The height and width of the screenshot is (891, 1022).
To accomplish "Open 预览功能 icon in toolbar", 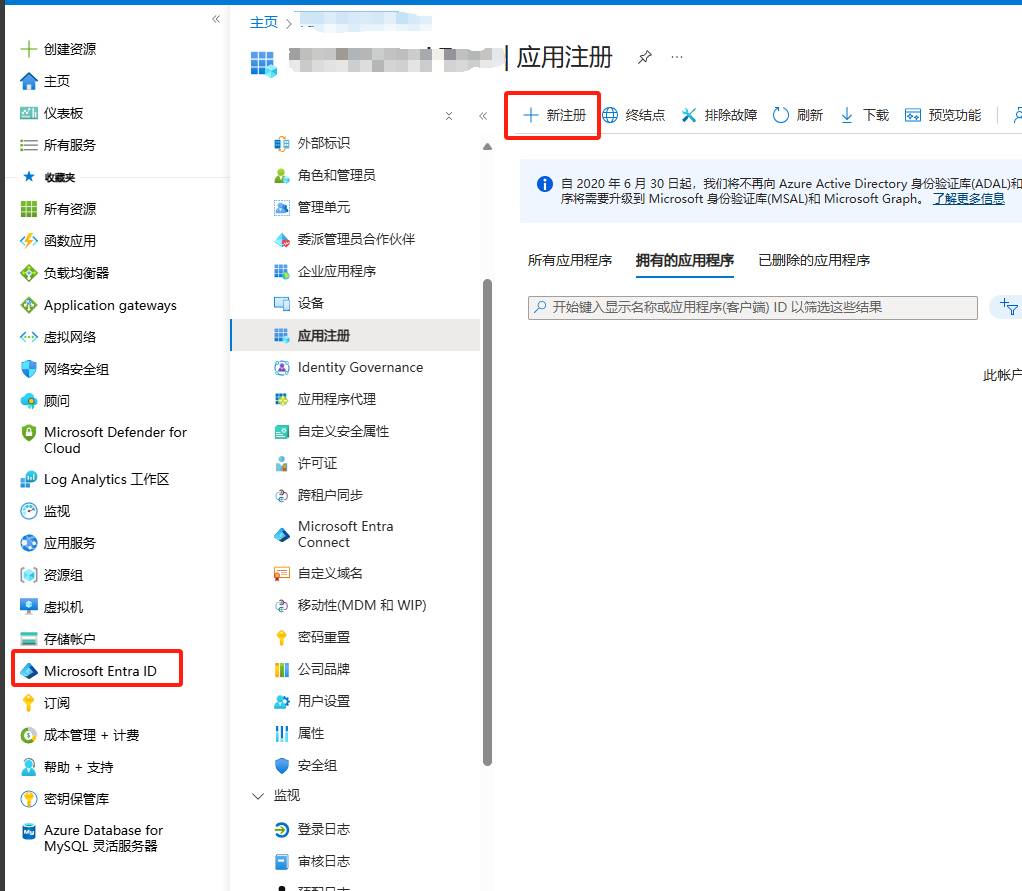I will pos(912,115).
